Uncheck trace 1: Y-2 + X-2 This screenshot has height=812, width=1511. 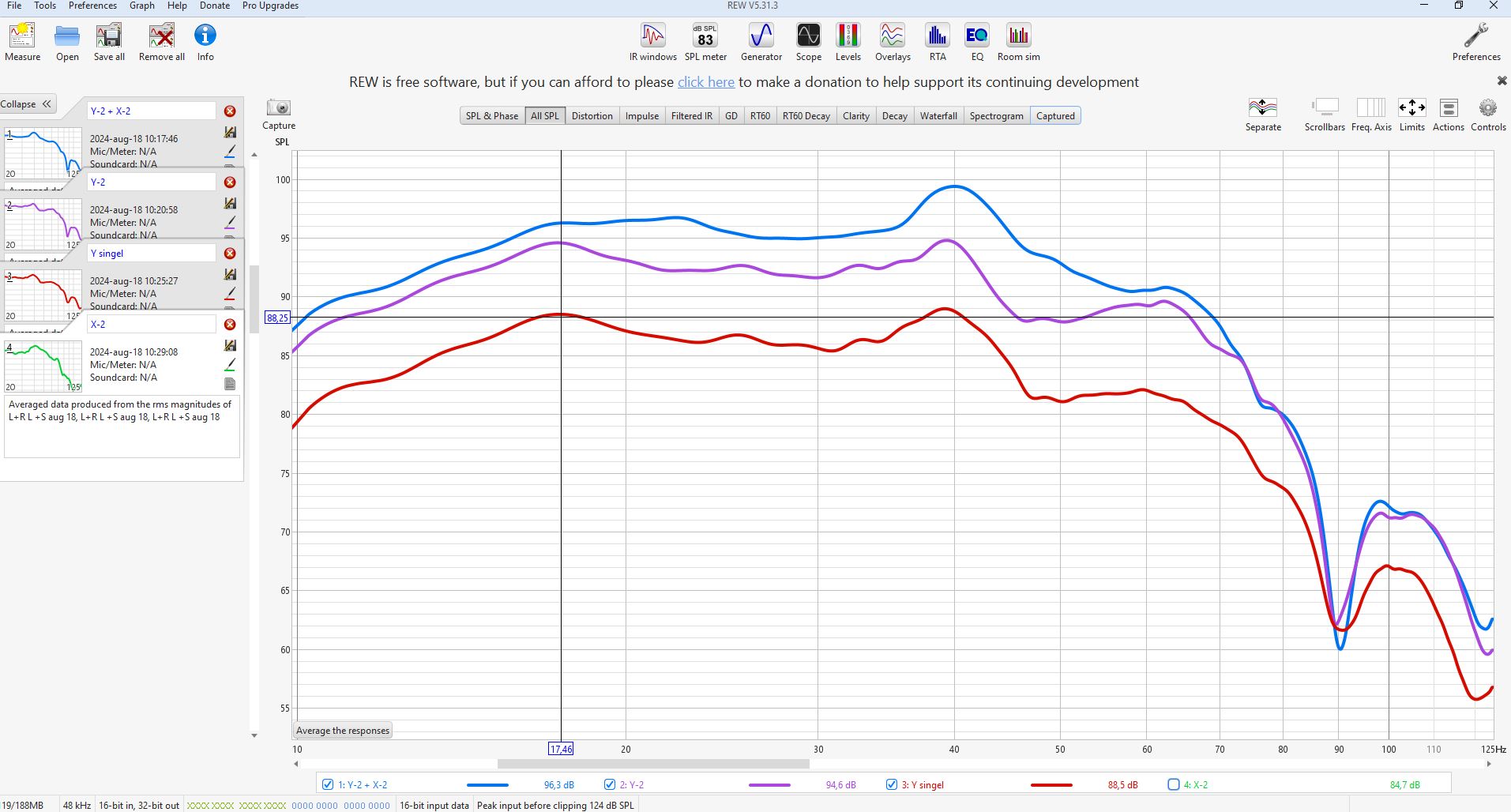tap(328, 784)
